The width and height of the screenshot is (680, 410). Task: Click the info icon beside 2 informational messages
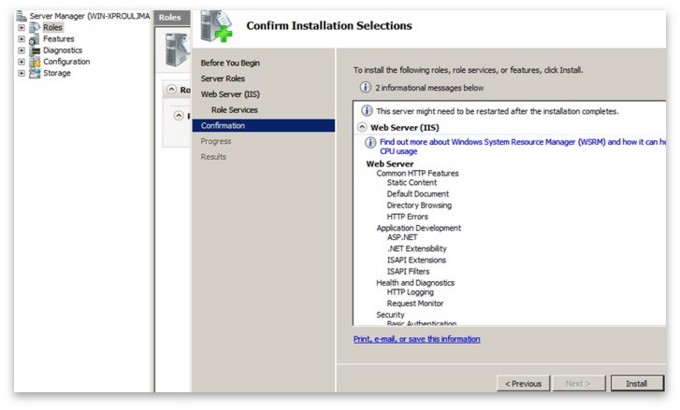[366, 88]
